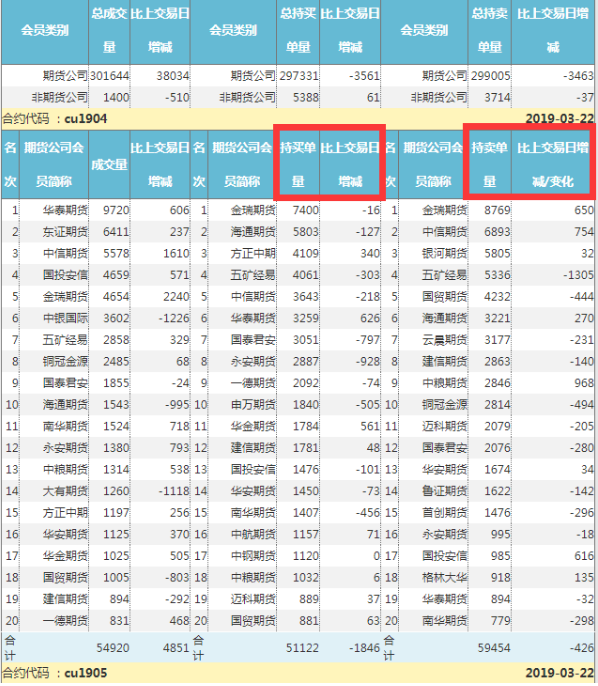The width and height of the screenshot is (598, 686).
Task: Click 中粮期货 short change 968
Action: point(584,383)
